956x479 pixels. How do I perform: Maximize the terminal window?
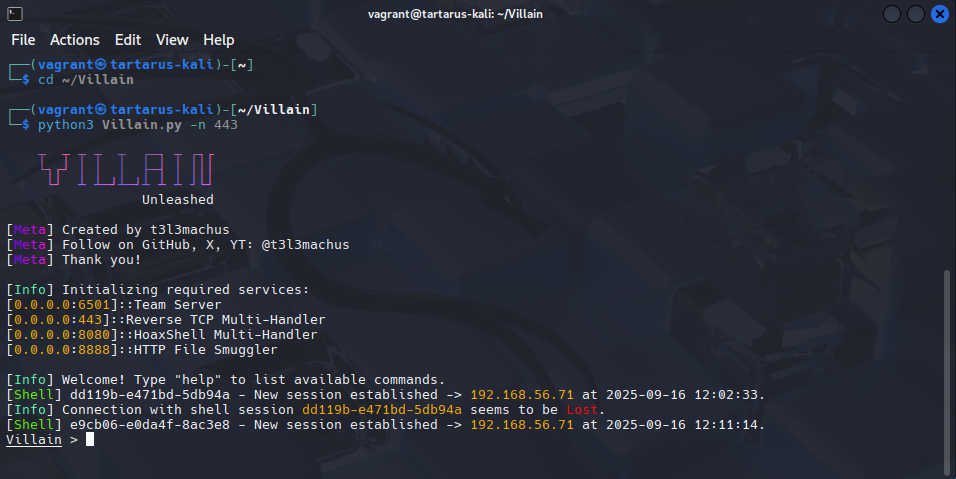tap(915, 14)
